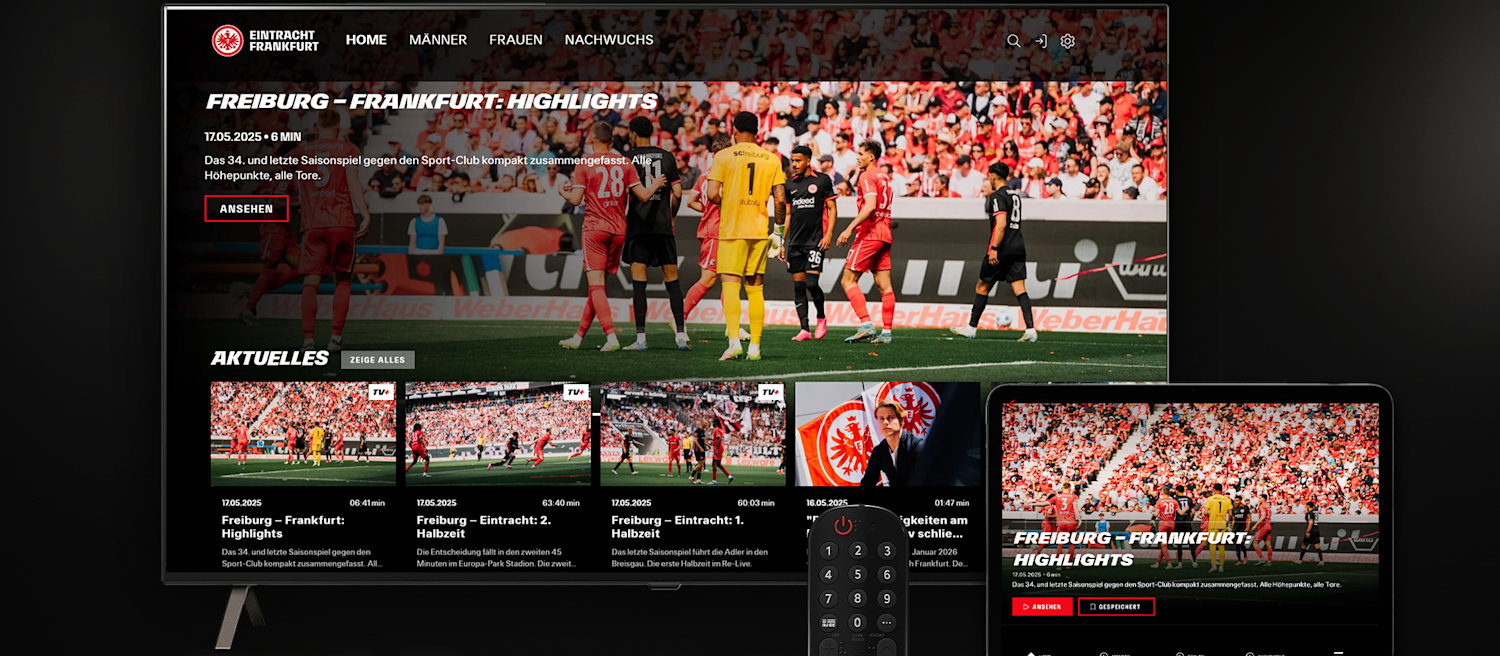Click the TV hero title 'FREIBURG – FRANKFURT: HIGHLIGHTS'

click(432, 102)
